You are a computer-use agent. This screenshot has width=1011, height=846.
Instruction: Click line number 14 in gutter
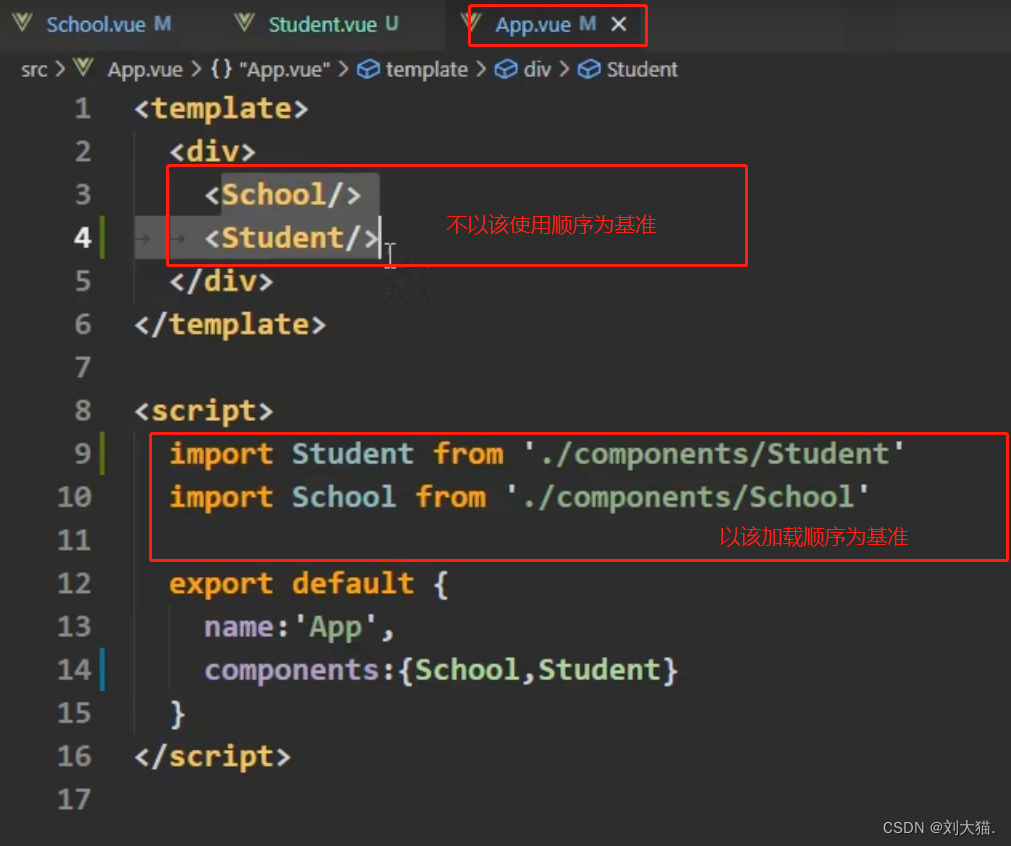click(74, 670)
